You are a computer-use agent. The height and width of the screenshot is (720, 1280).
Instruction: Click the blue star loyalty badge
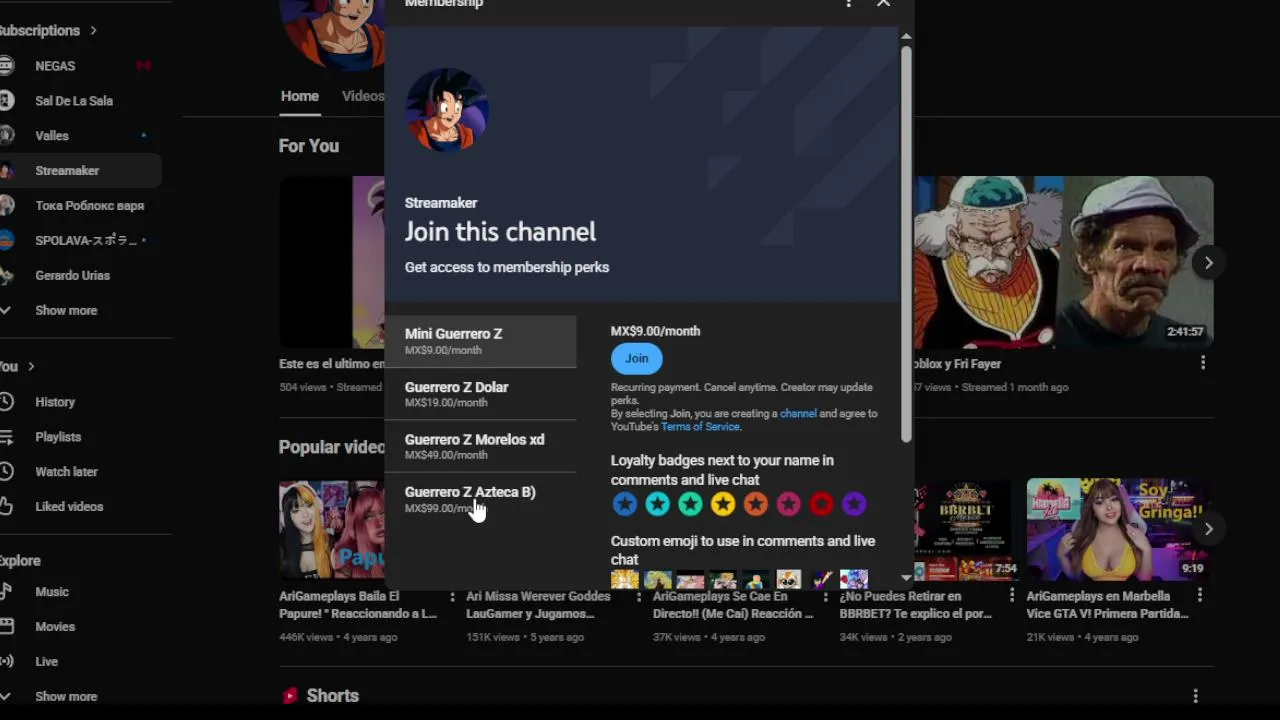624,504
